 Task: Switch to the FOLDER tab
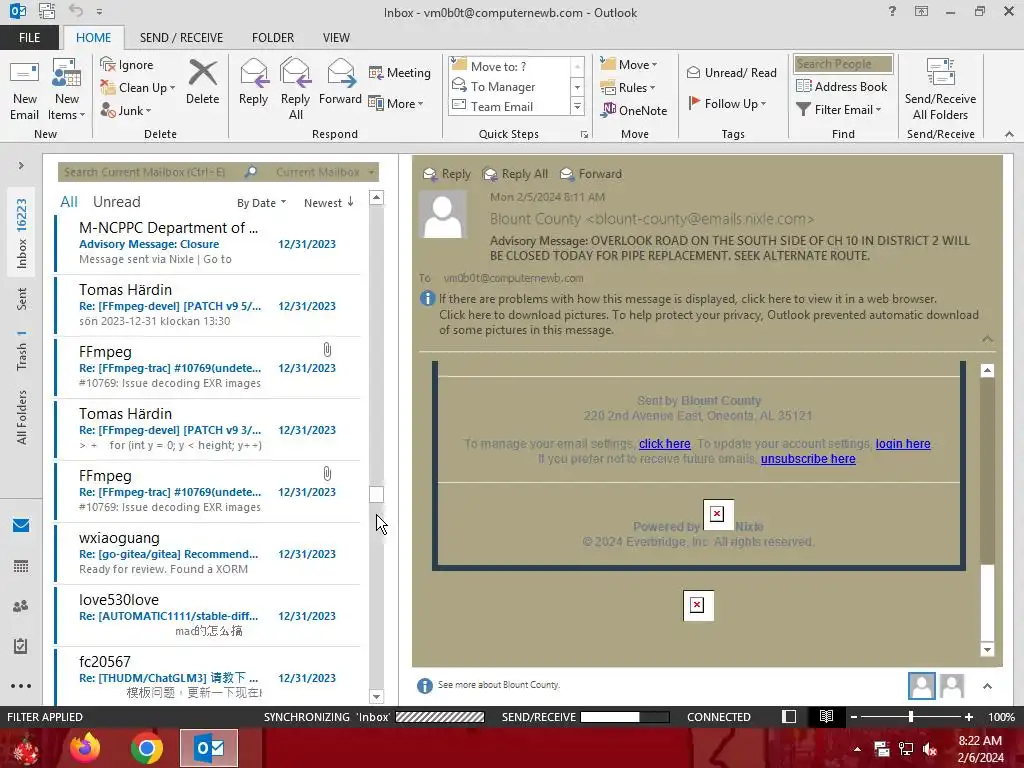(273, 38)
